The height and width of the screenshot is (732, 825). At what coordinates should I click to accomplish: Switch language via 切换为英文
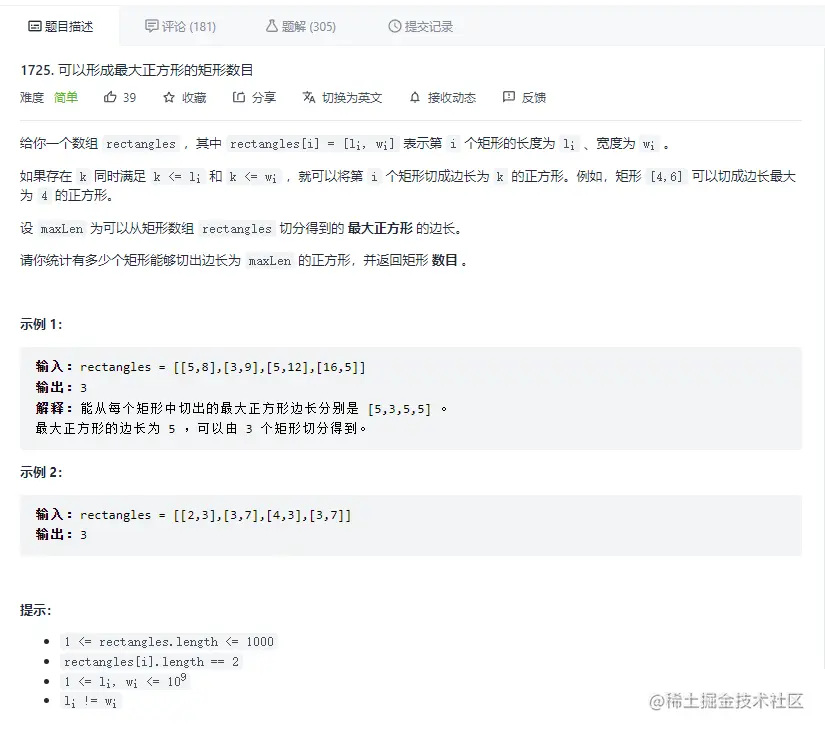pos(352,98)
